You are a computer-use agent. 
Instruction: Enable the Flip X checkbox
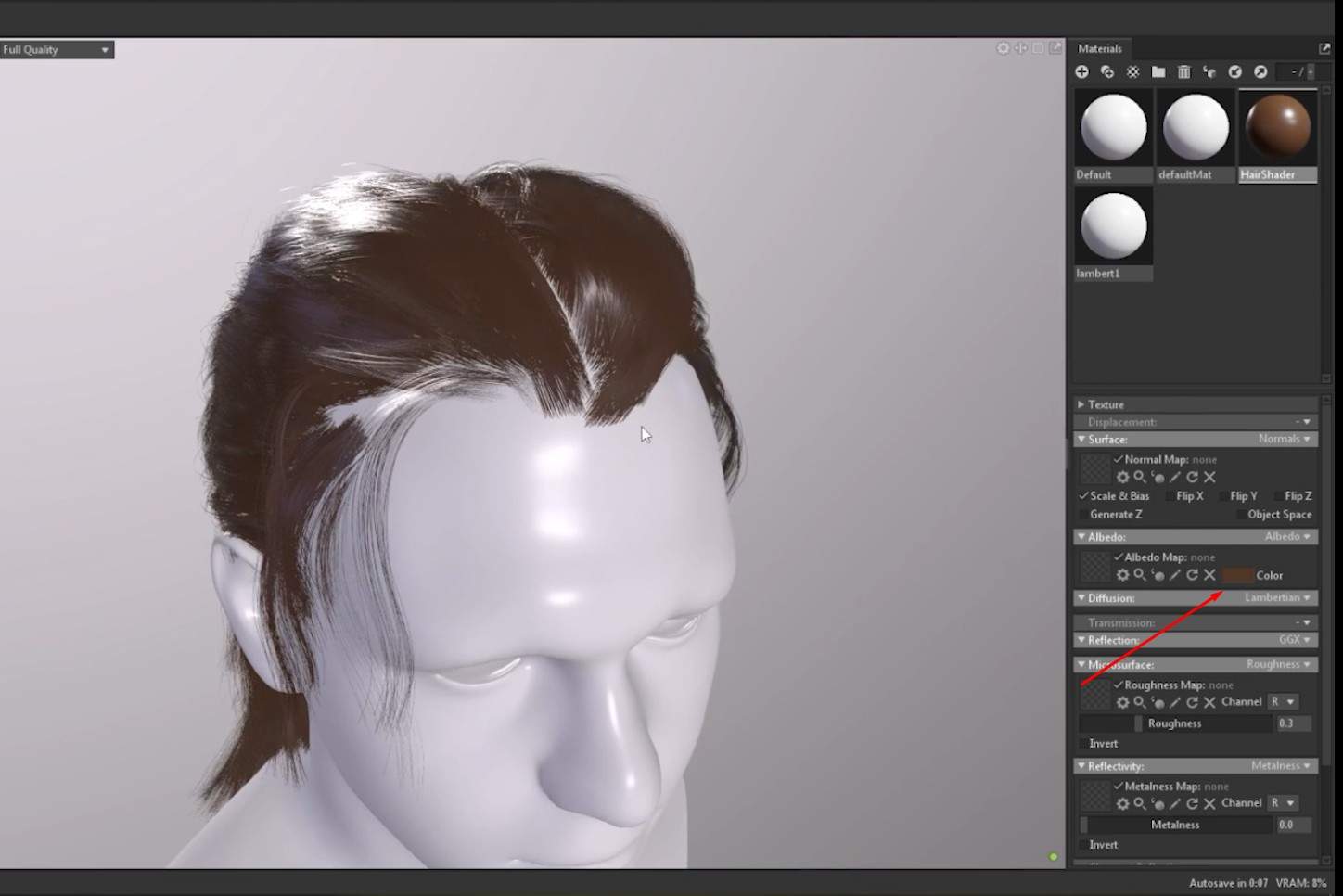(x=1170, y=496)
